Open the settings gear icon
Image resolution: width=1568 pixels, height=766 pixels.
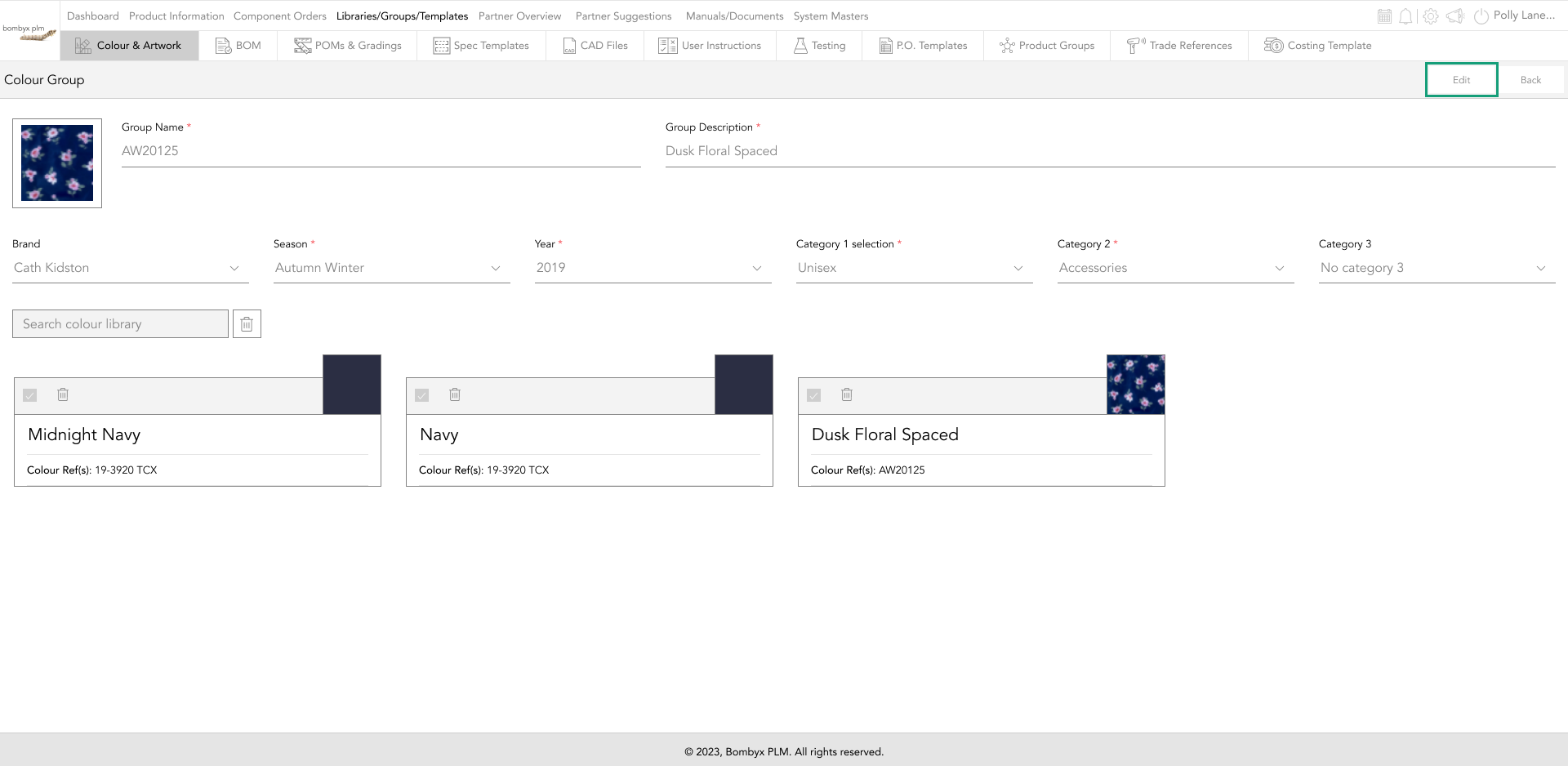(x=1431, y=16)
